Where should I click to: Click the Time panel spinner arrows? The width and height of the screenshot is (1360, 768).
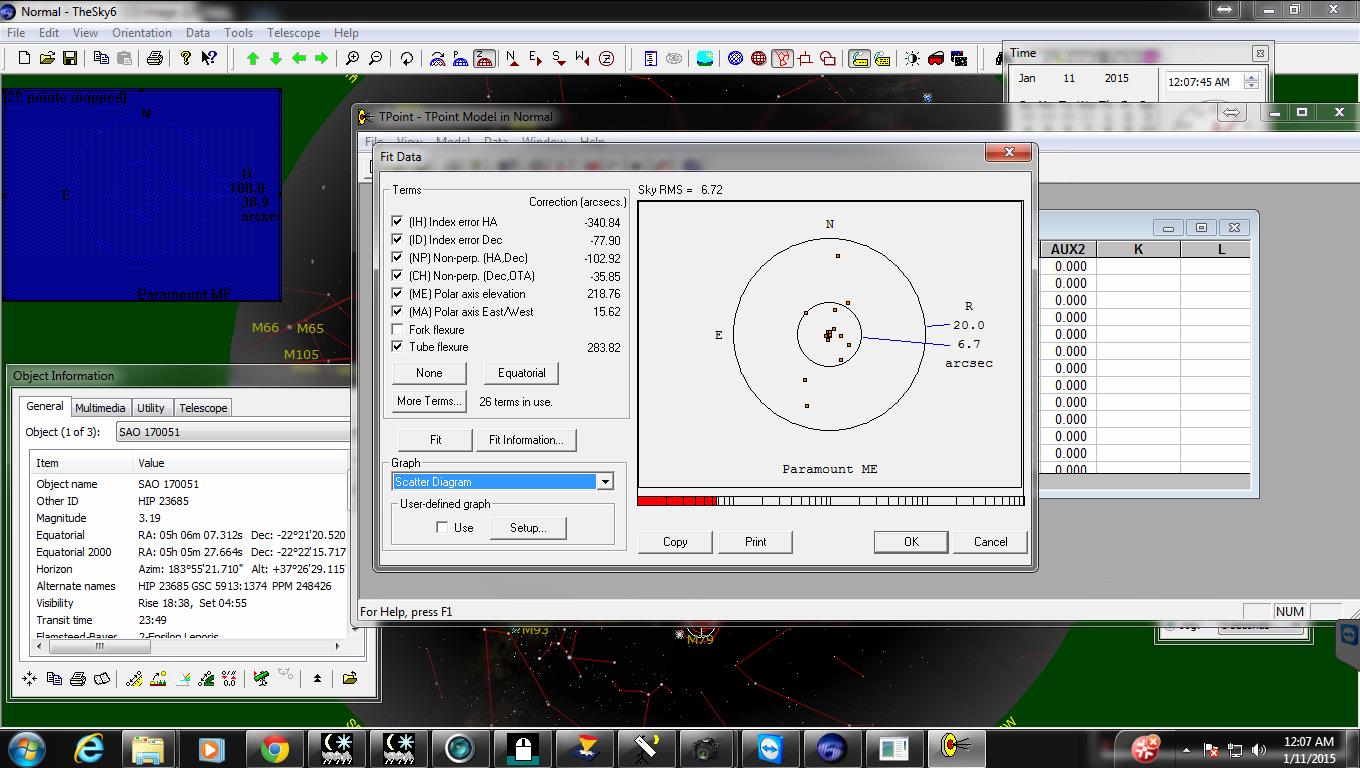pos(1251,82)
